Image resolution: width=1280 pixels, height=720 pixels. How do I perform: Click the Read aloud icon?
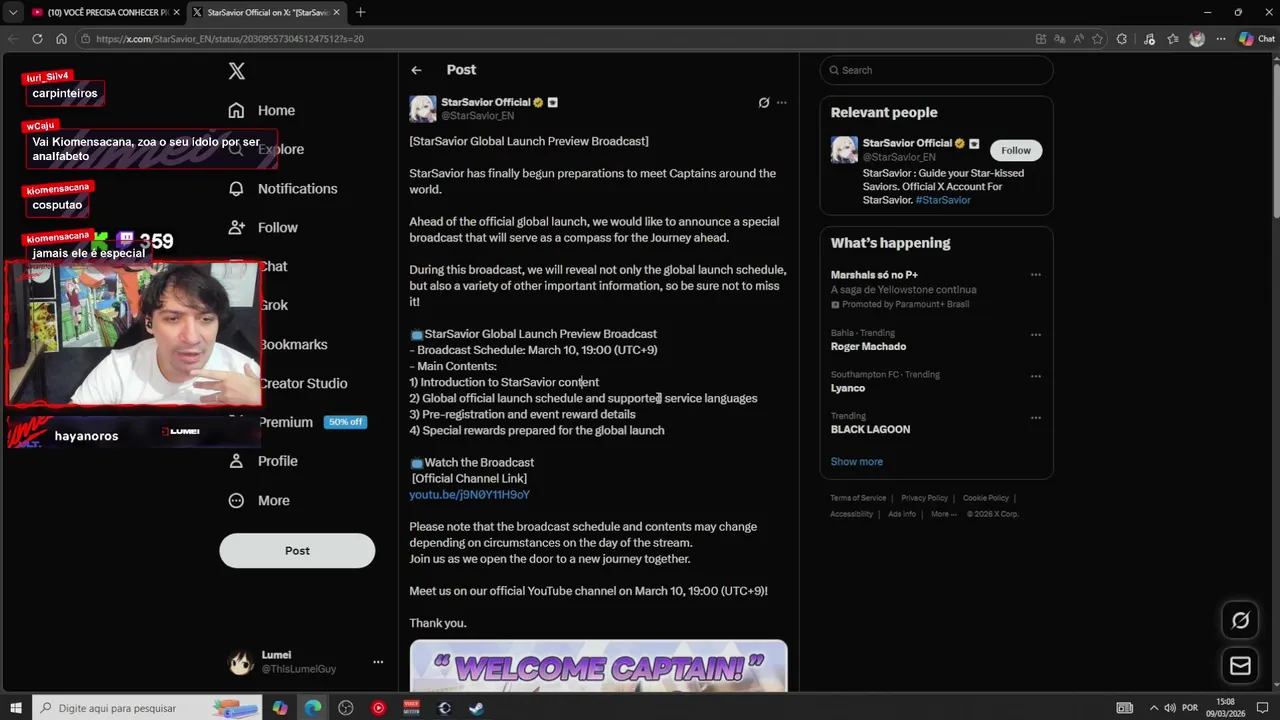pos(1079,39)
